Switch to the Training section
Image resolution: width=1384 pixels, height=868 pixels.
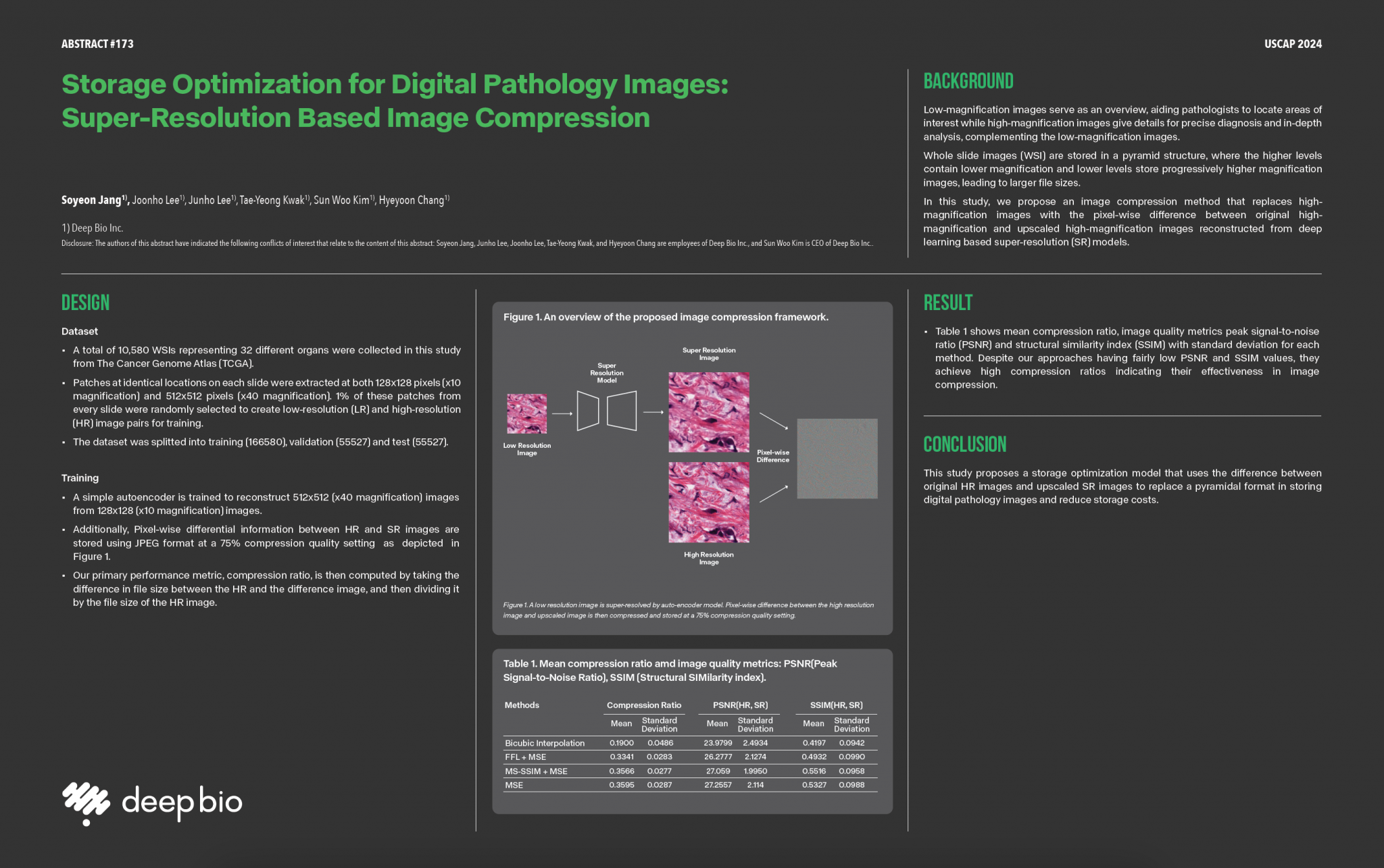pos(80,478)
